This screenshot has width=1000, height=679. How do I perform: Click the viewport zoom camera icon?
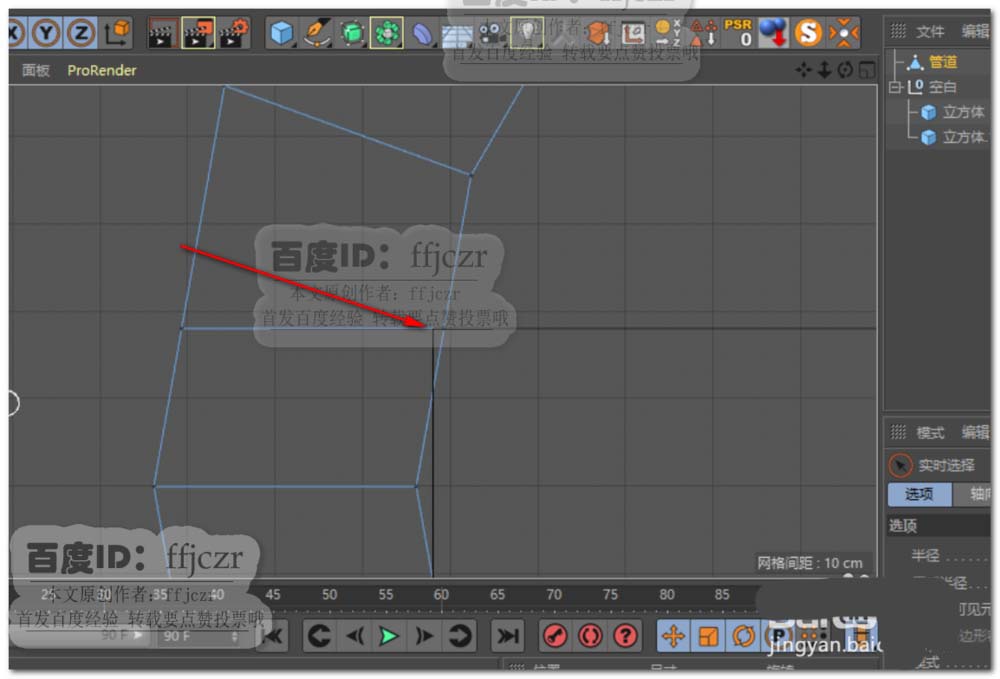[824, 70]
